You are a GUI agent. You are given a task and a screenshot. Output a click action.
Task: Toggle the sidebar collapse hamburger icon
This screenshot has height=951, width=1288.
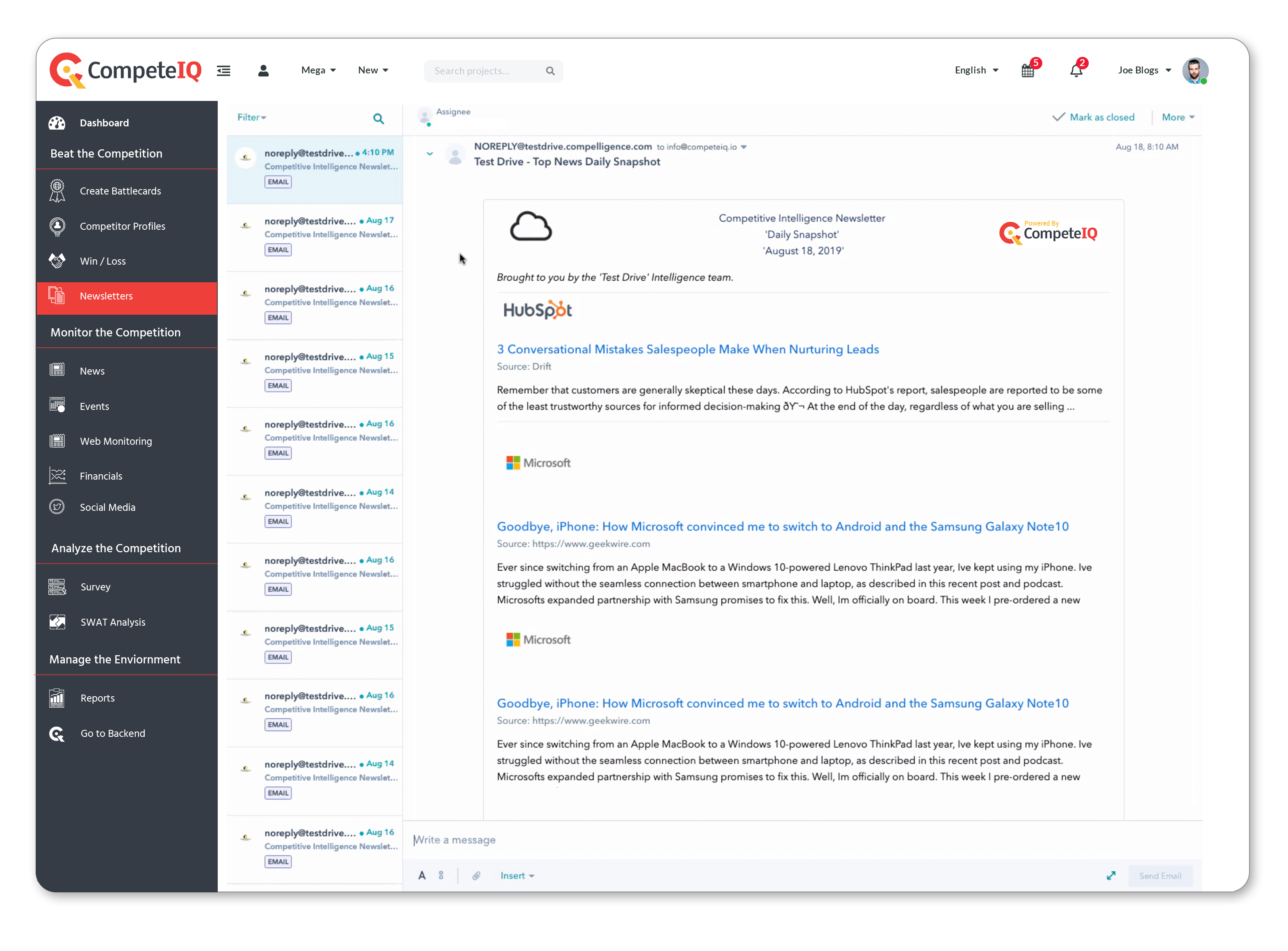(x=223, y=70)
